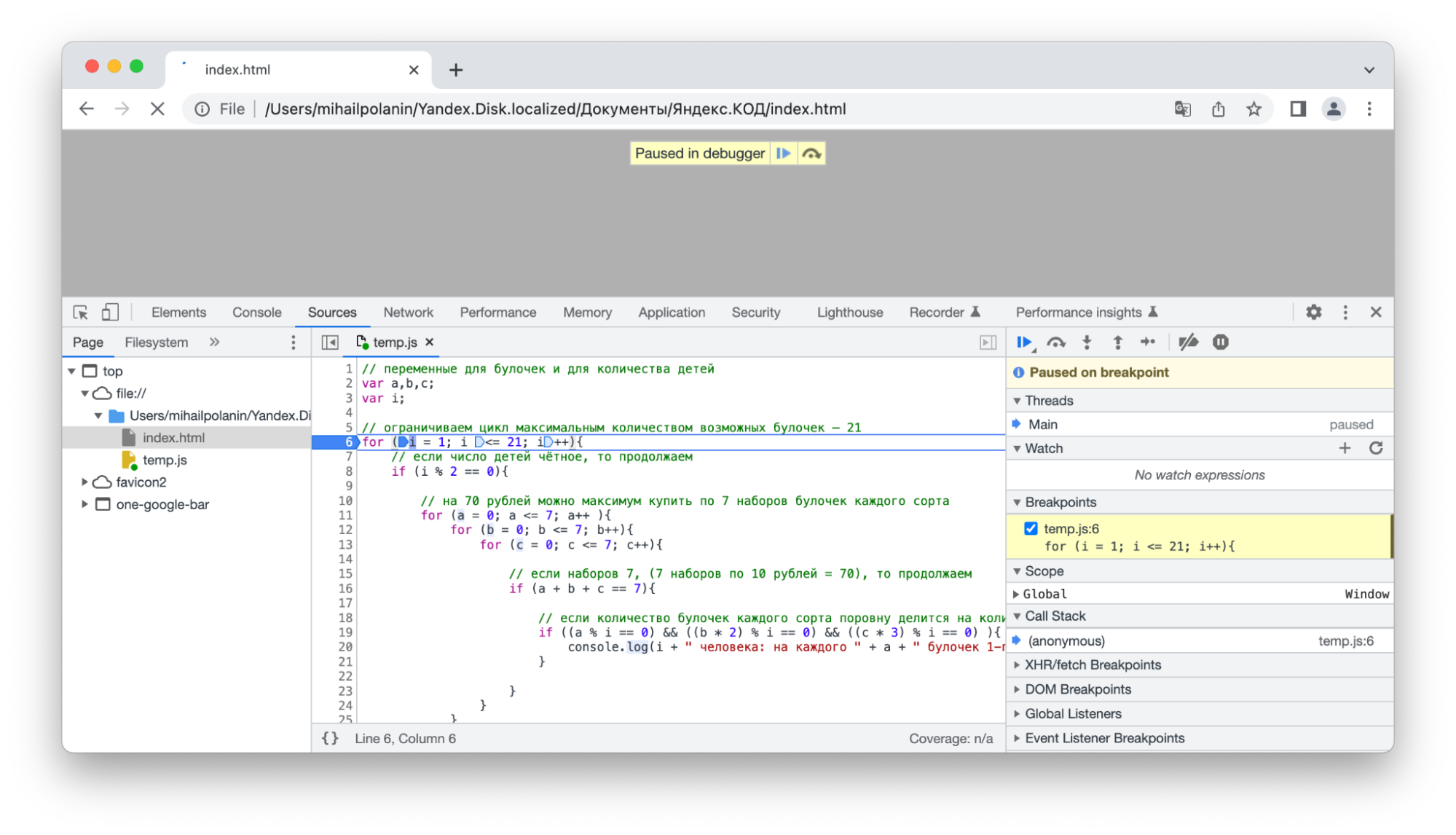Click the Step into next function icon
Viewport: 1456px width, 835px height.
[x=1087, y=342]
